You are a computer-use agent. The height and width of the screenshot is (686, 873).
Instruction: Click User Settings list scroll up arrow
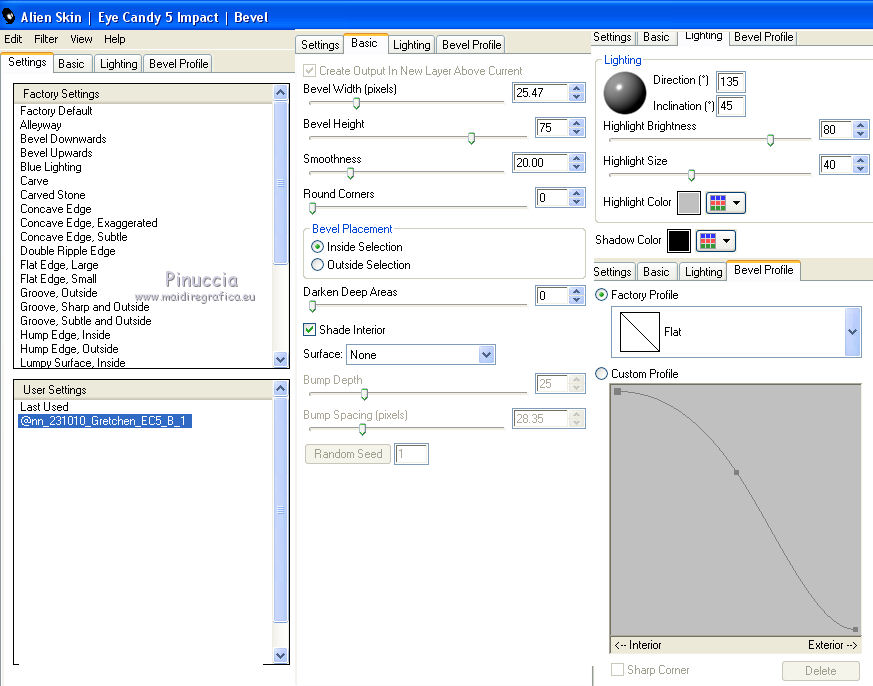click(x=281, y=389)
